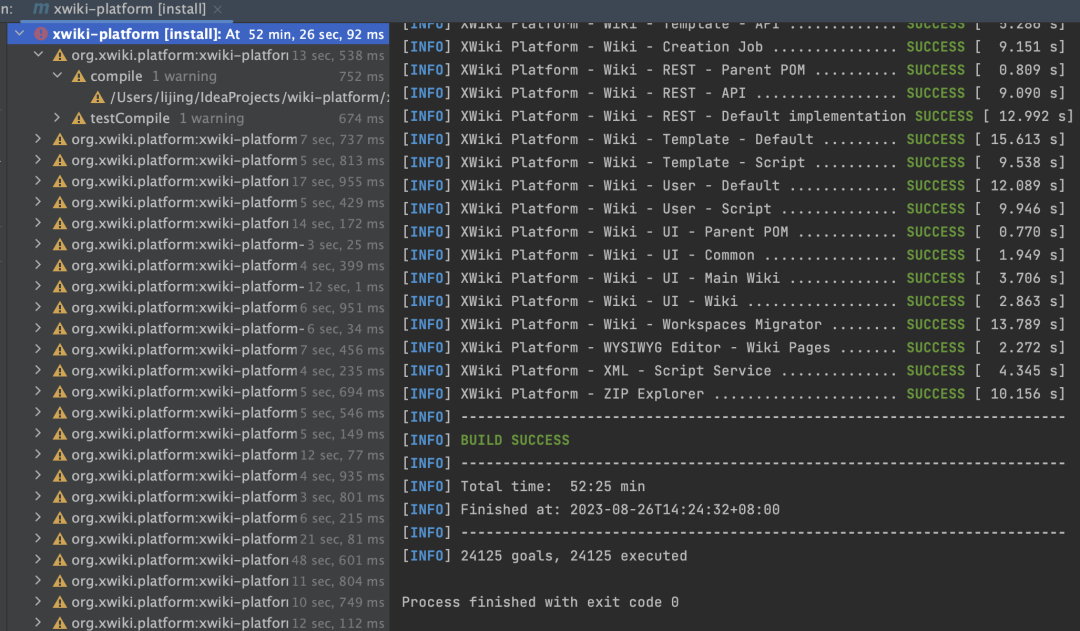Collapse the compile node chevron
This screenshot has width=1080, height=631.
pyautogui.click(x=57, y=76)
